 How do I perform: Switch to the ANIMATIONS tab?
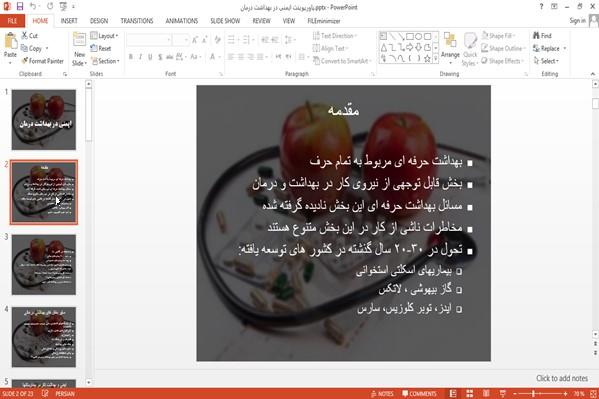181,21
